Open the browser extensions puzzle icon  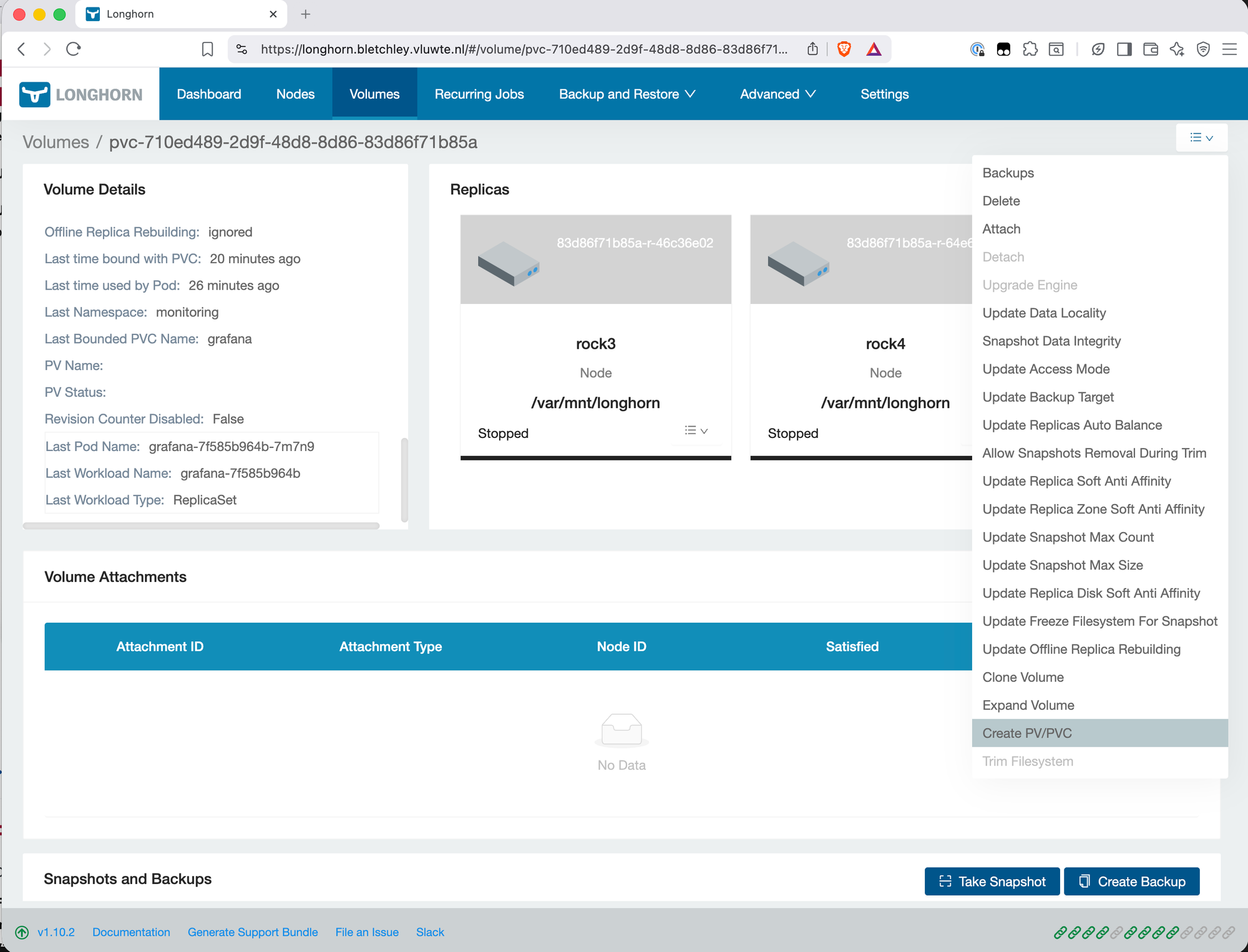pos(1030,49)
